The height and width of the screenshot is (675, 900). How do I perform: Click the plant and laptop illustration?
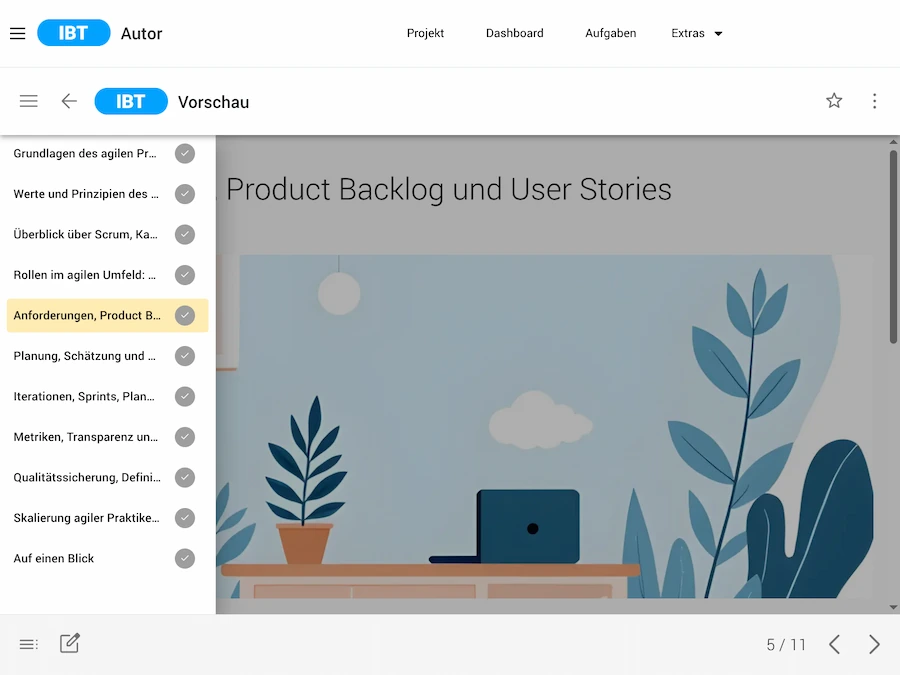coord(544,426)
